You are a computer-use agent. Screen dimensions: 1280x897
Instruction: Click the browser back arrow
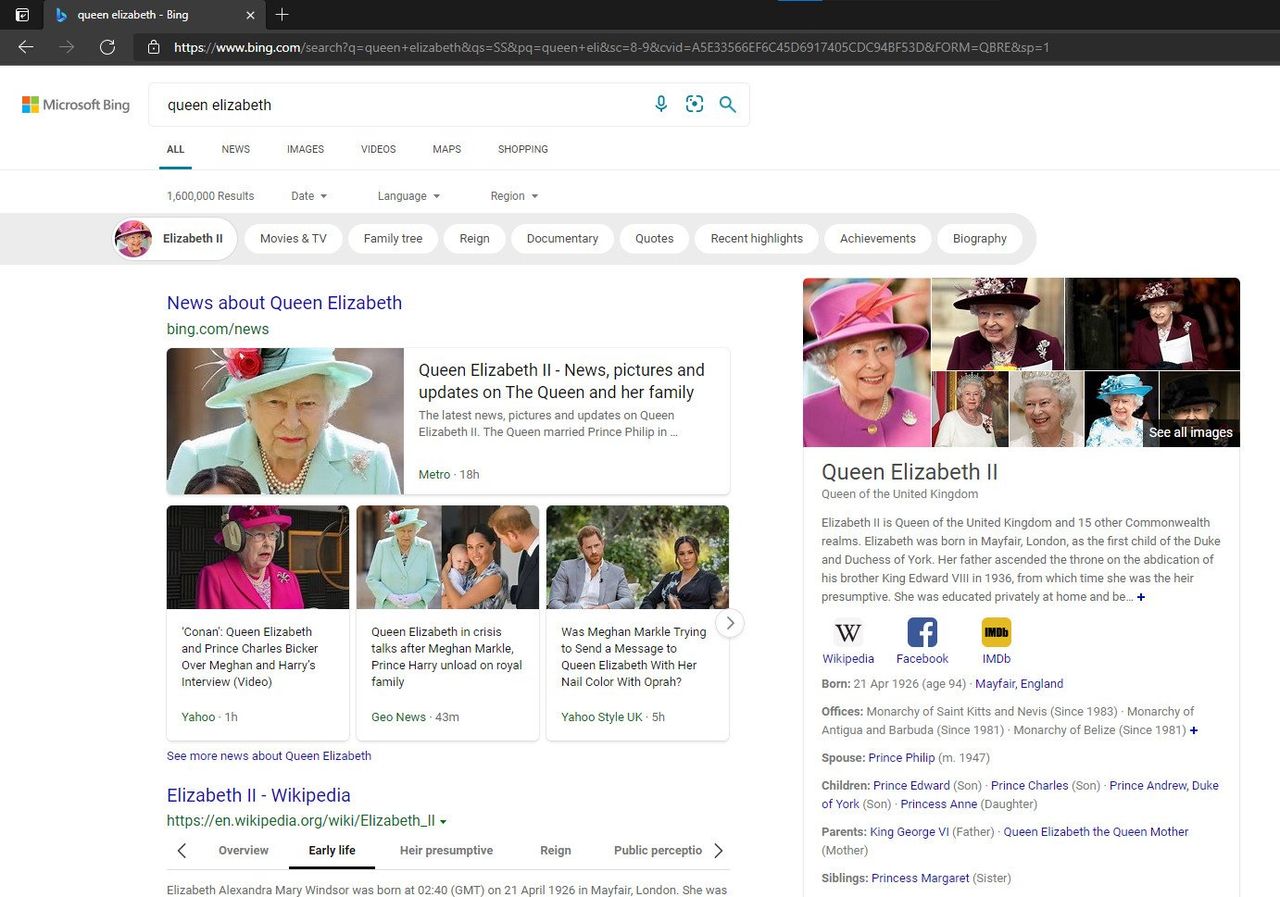coord(26,47)
